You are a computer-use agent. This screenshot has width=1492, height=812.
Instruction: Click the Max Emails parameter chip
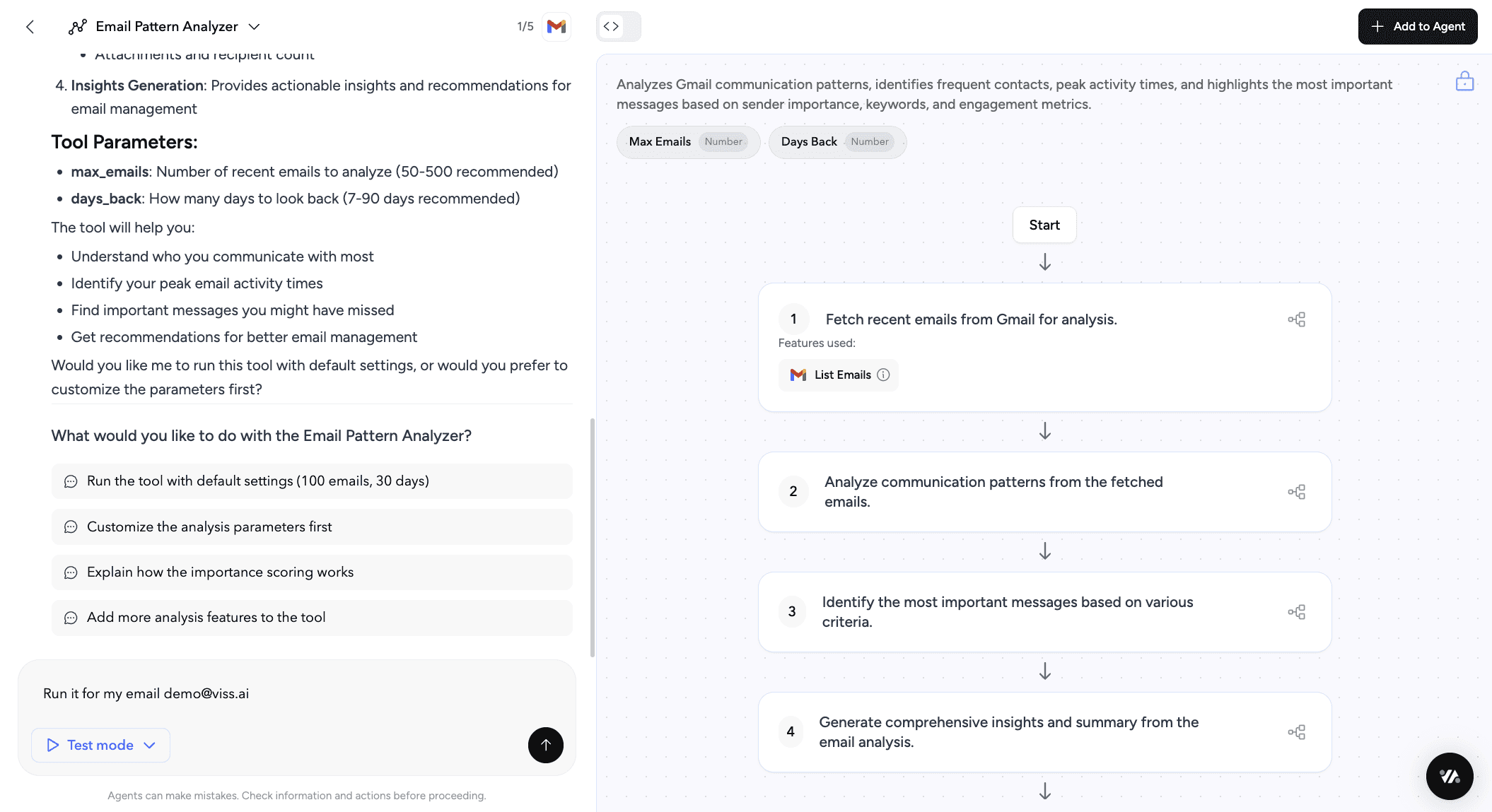click(688, 142)
